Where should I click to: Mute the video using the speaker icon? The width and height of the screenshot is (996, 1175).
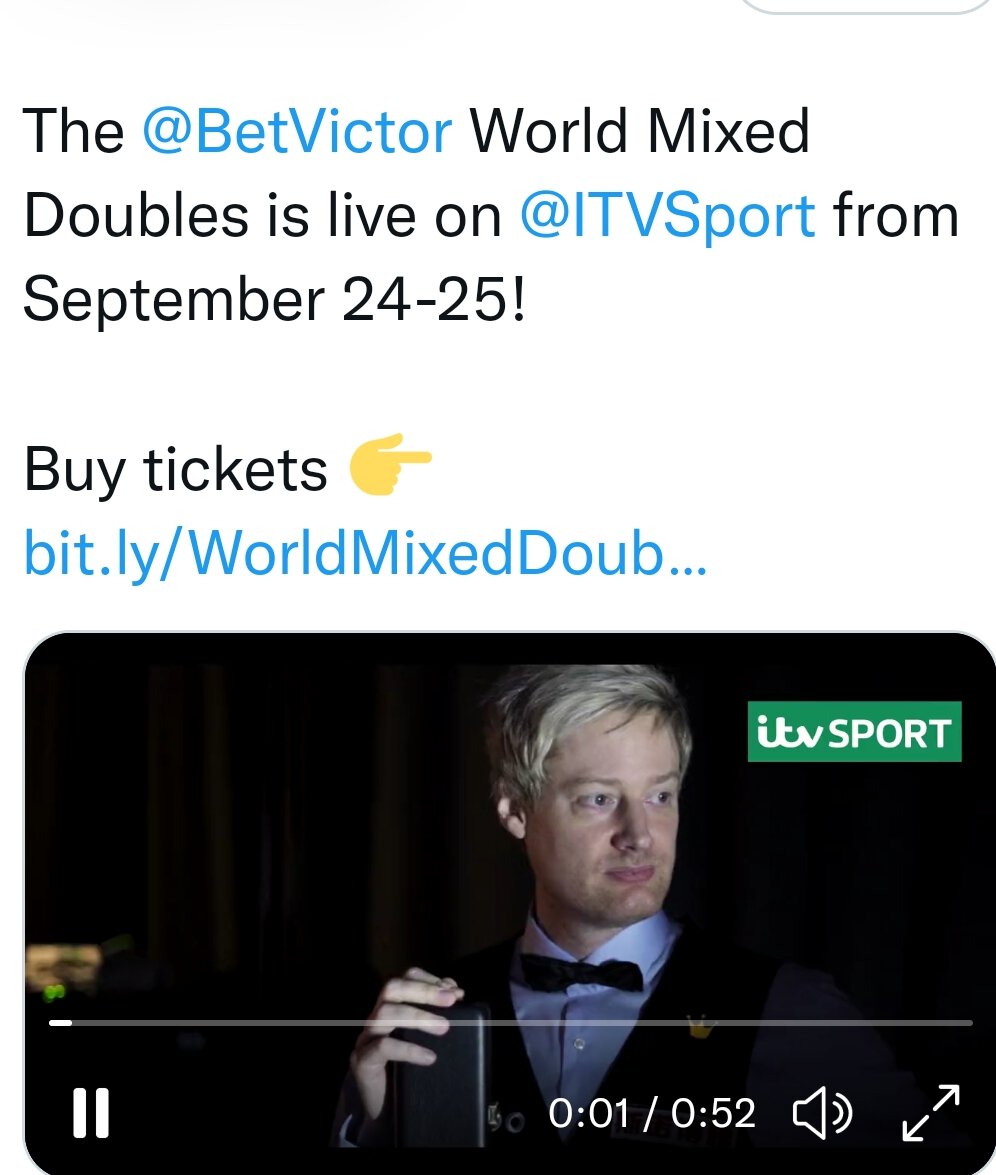pos(822,1113)
